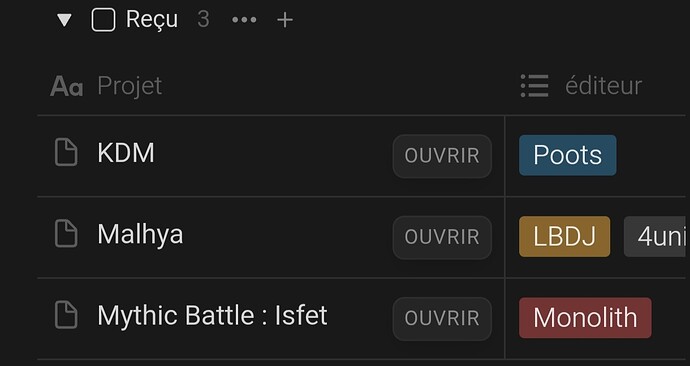Open the three-dots menu beside Reçu
Screen dimensions: 690x366
coord(244,20)
